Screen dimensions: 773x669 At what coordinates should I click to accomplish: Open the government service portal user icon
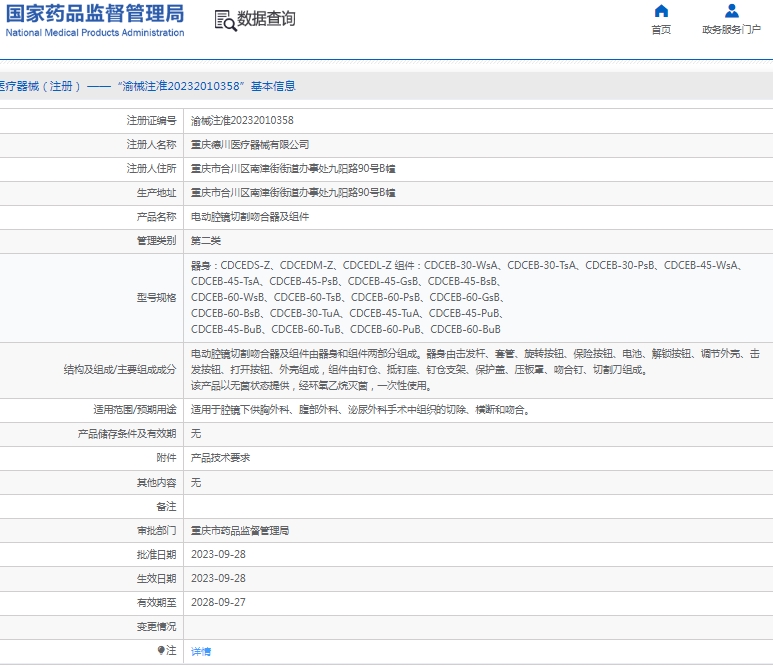click(x=732, y=11)
